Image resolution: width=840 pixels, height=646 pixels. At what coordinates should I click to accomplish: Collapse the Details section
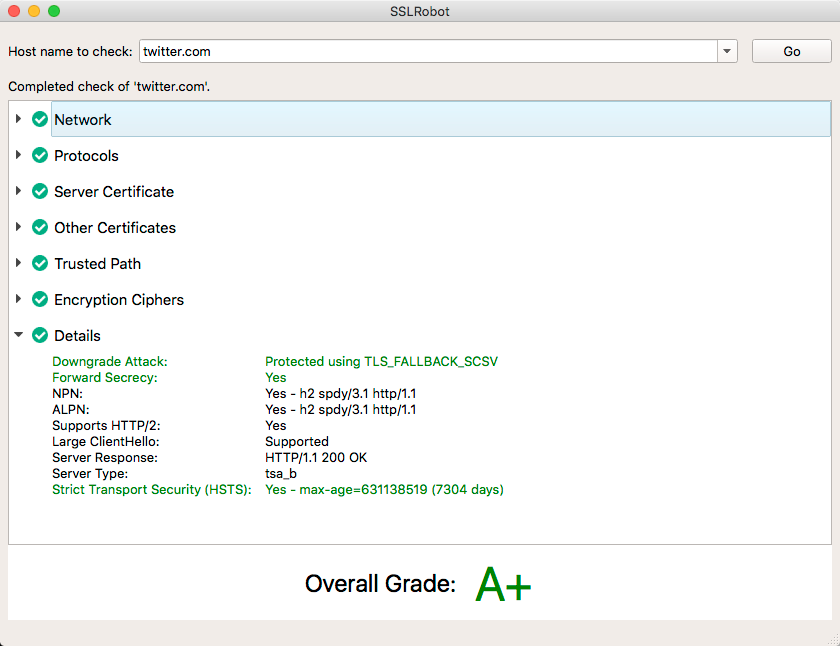(19, 336)
